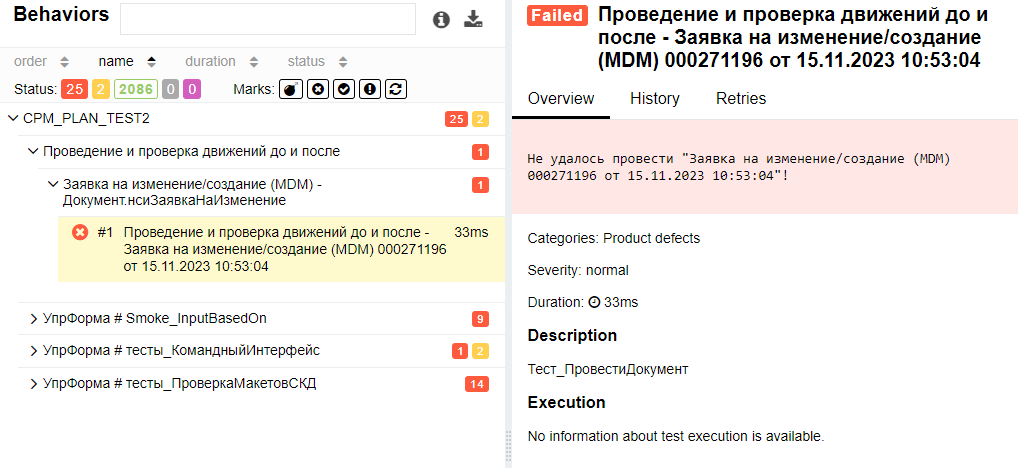1018x468 pixels.
Task: Toggle broken status filter showing 2
Action: pos(101,89)
